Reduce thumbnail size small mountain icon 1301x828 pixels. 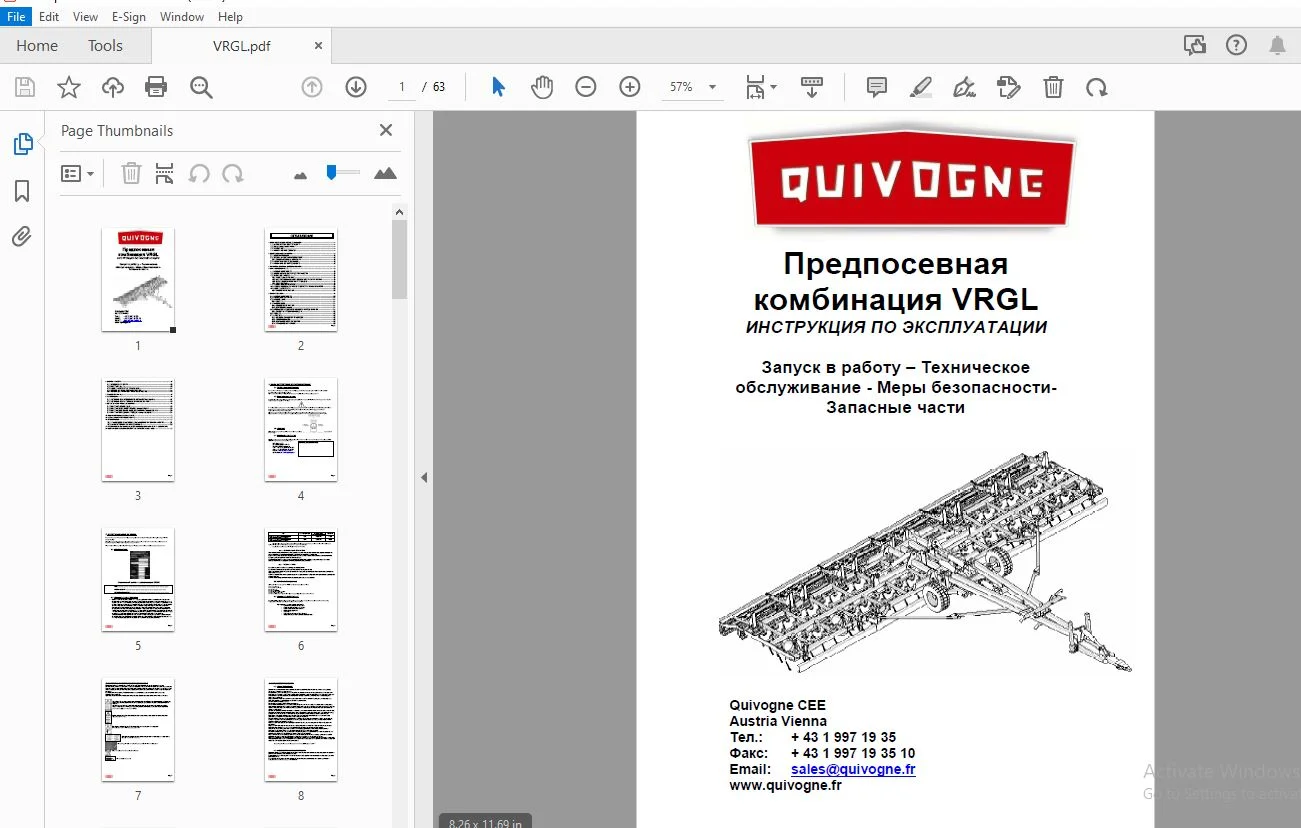pyautogui.click(x=300, y=175)
